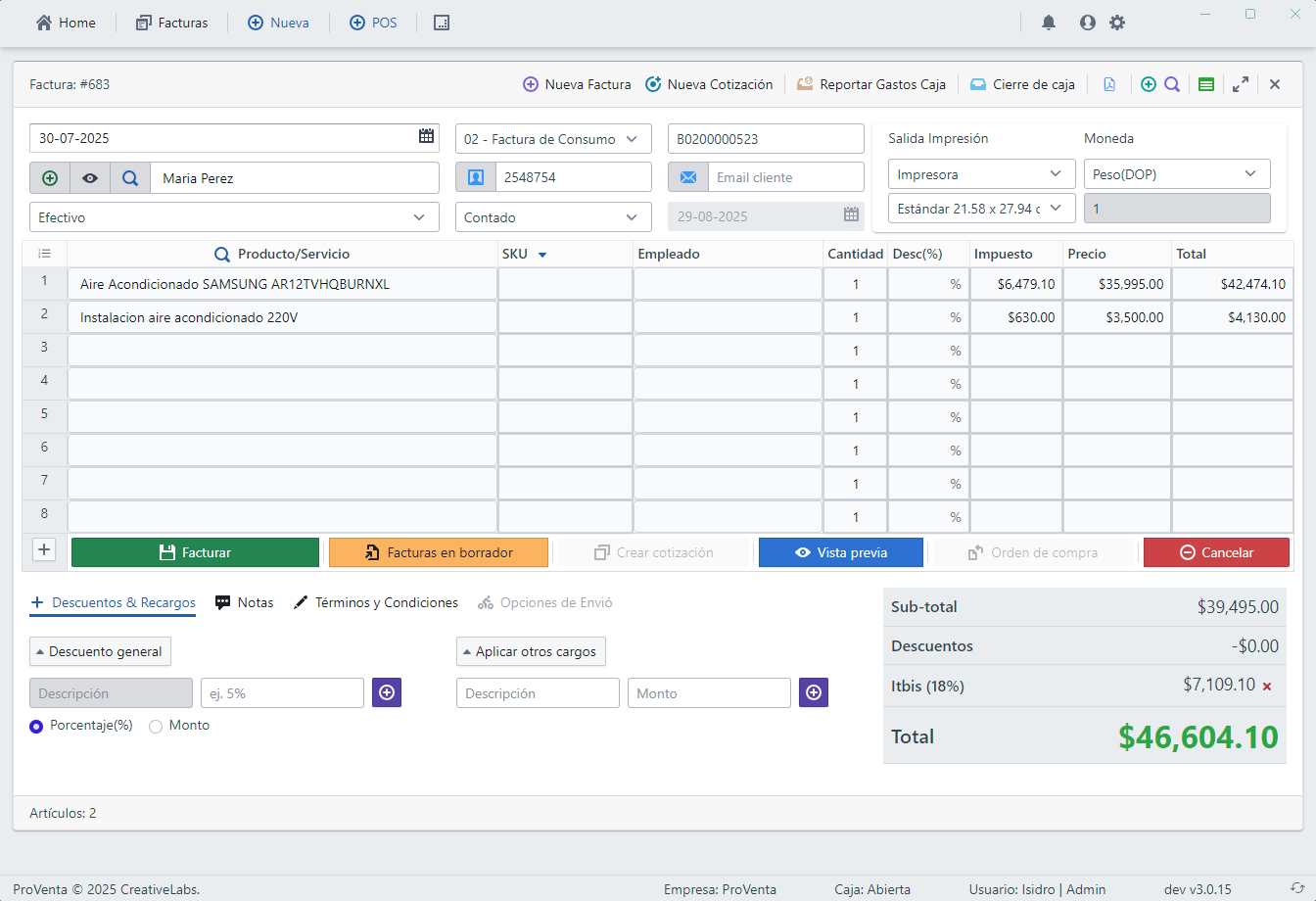This screenshot has width=1316, height=901.
Task: Click the envelope icon next to Email cliente
Action: [688, 176]
